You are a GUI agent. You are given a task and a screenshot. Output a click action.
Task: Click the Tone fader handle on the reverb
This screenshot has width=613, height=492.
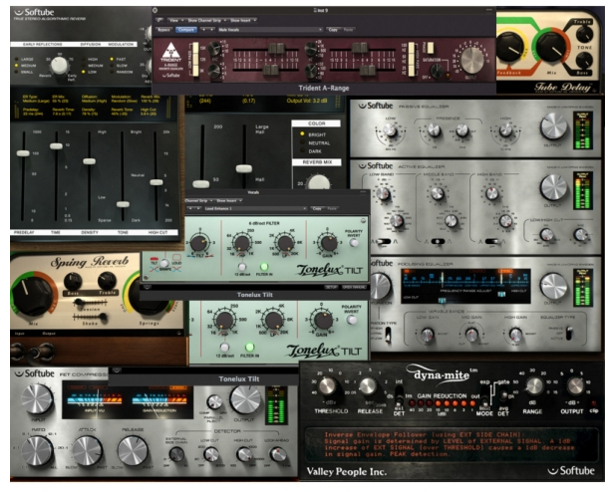coord(123,204)
